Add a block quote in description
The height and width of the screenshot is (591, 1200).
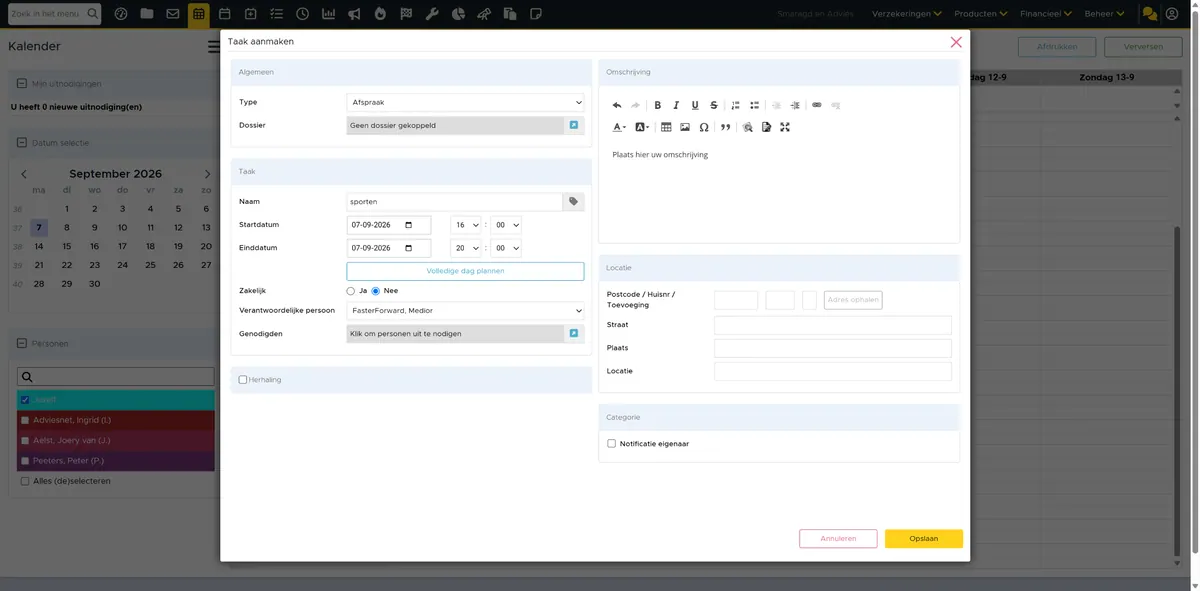[x=726, y=127]
